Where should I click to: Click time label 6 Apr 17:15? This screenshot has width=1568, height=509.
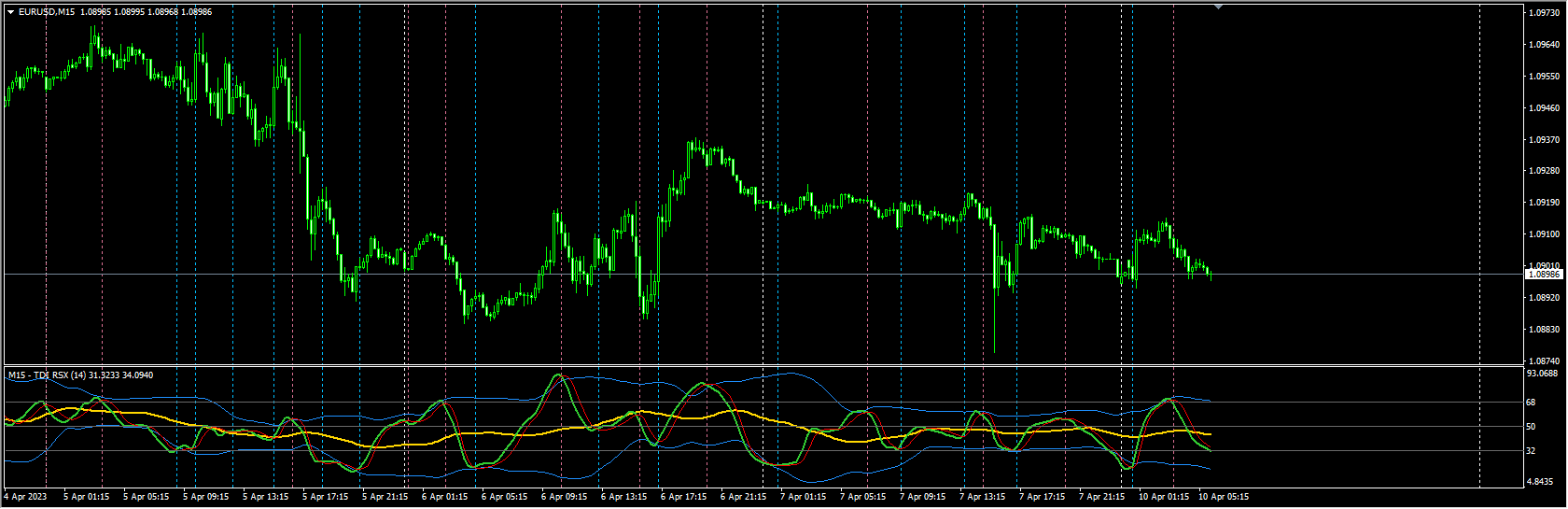(684, 497)
